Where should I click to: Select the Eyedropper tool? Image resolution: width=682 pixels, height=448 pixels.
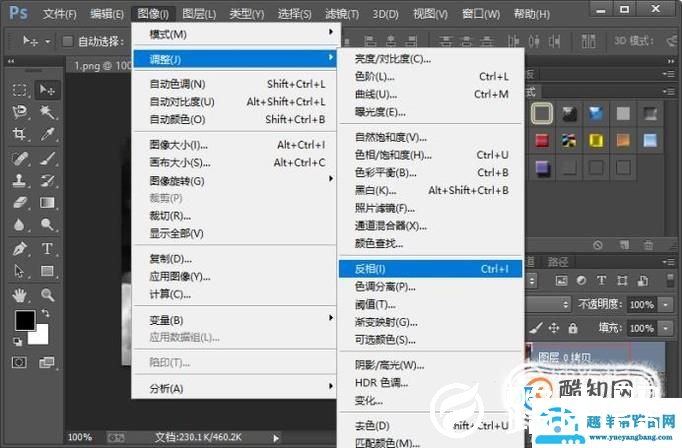(x=47, y=134)
